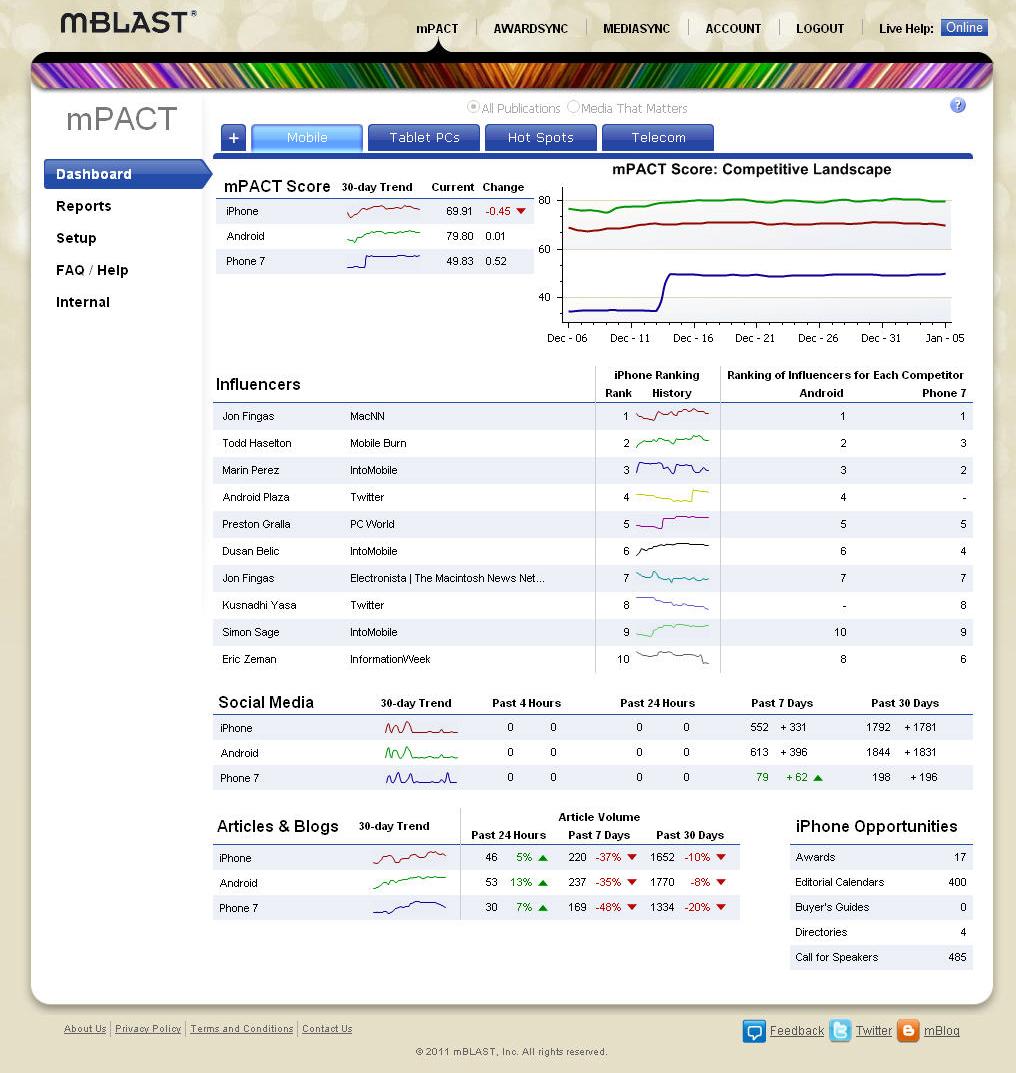The height and width of the screenshot is (1073, 1016).
Task: Click the Android 30-day trend sparkline in mPACT Score
Action: pos(383,236)
